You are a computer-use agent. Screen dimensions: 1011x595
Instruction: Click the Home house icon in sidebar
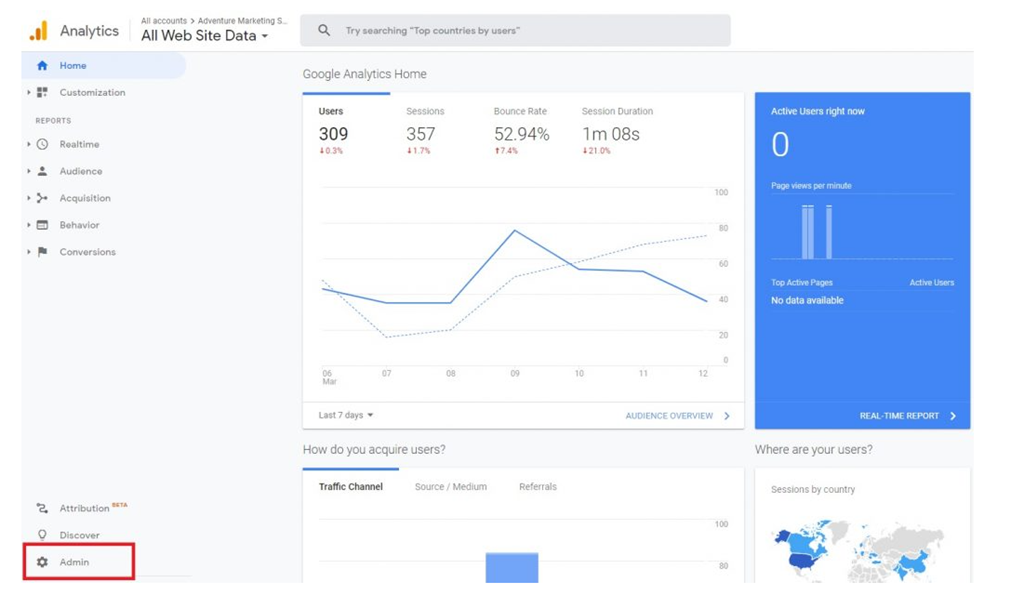pos(42,66)
